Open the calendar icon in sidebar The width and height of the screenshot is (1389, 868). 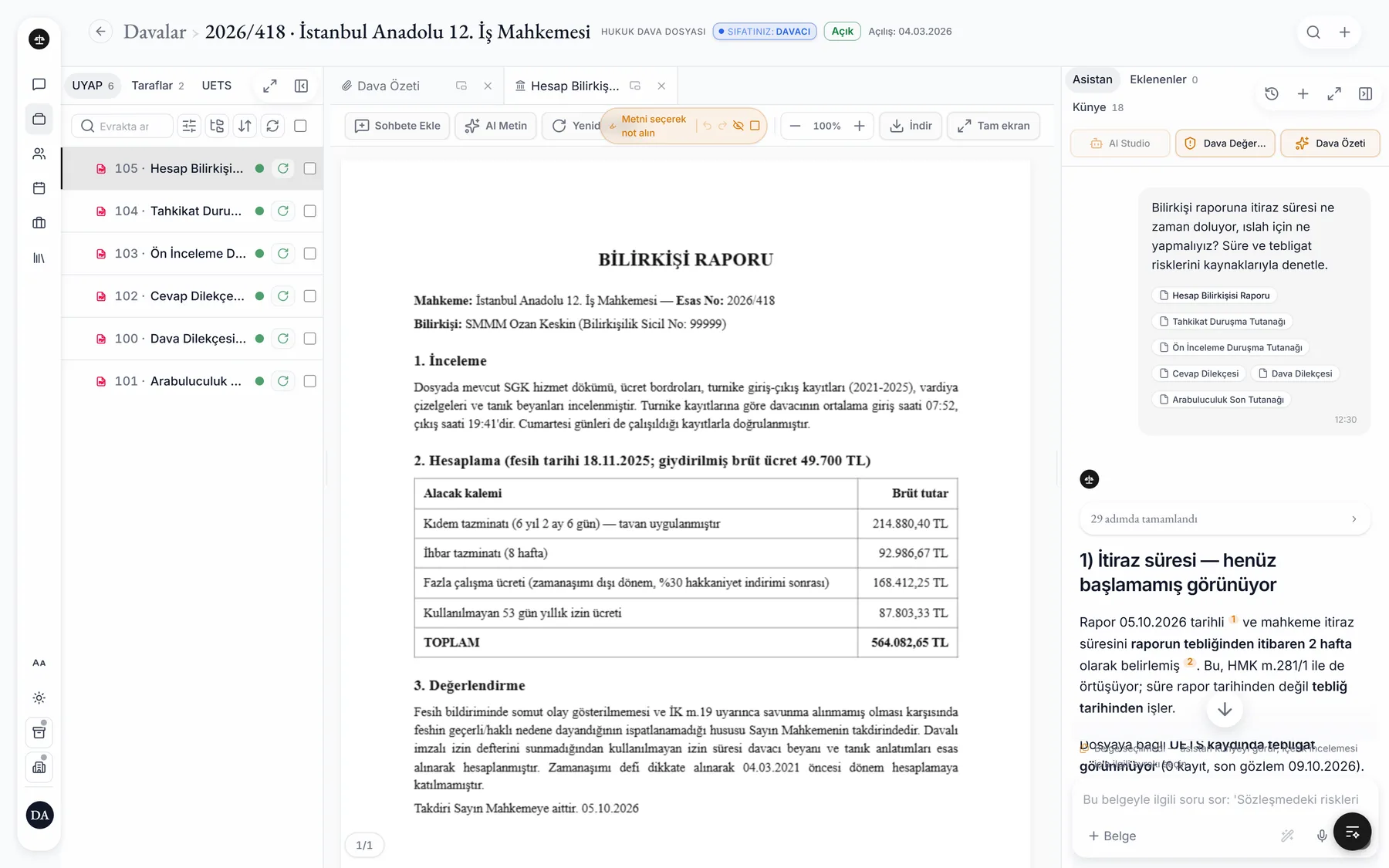pyautogui.click(x=39, y=188)
